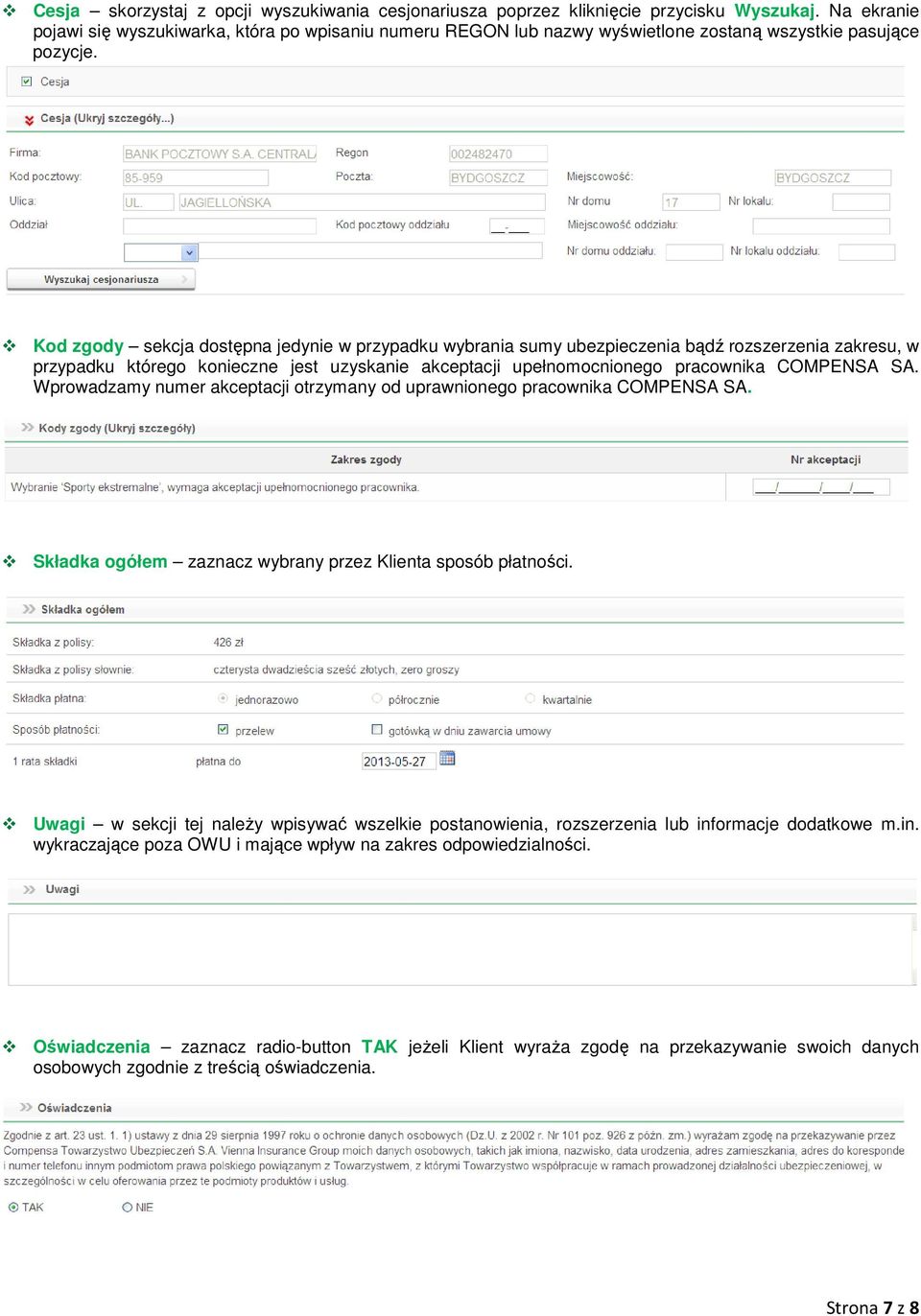Click the Uwagi text area
This screenshot has width=921, height=1316.
click(x=462, y=950)
